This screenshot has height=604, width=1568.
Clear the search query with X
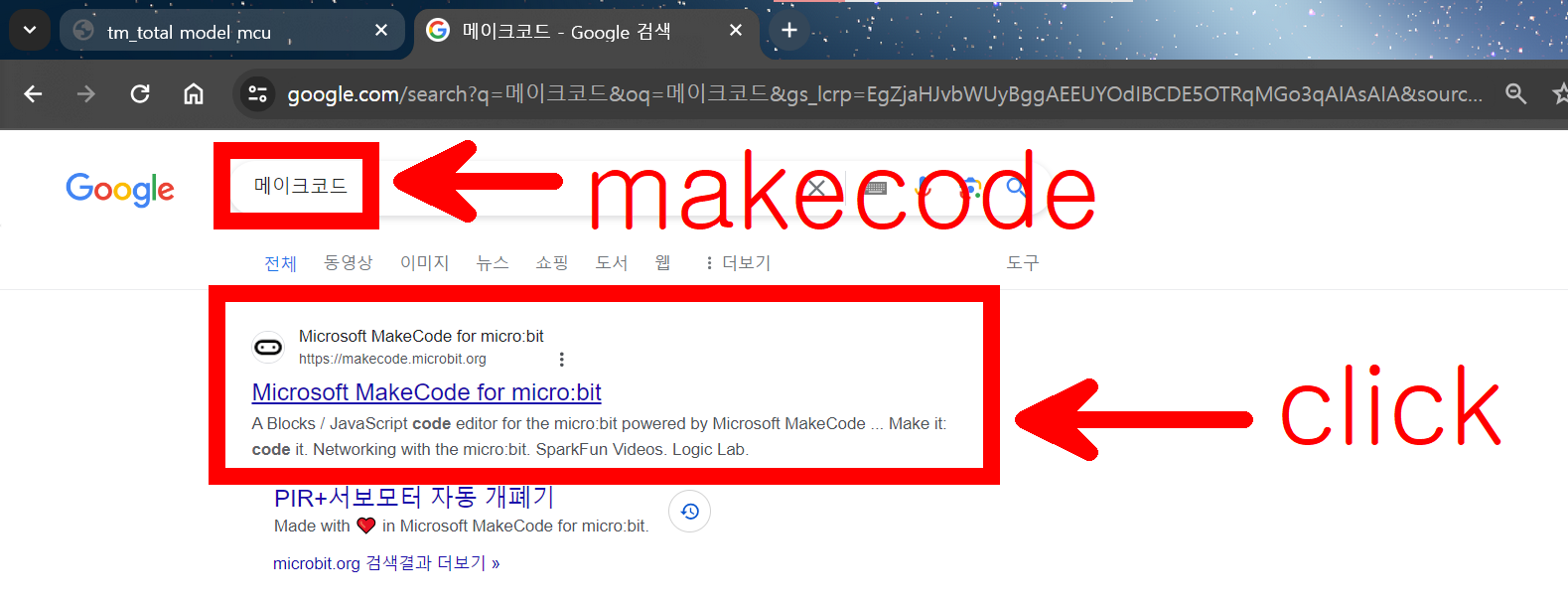[x=816, y=188]
